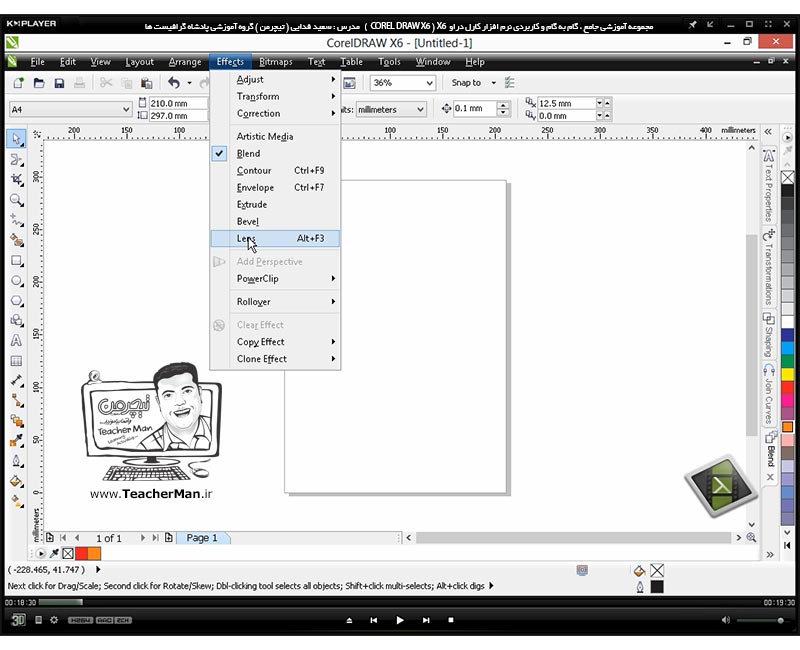Click the zoom navigator icon
The image size is (800, 650).
pyautogui.click(x=752, y=537)
